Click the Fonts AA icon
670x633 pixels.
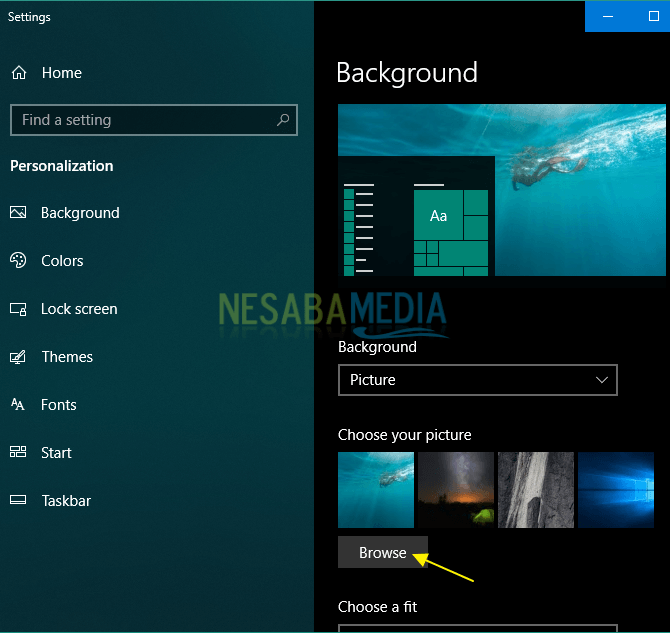point(18,404)
